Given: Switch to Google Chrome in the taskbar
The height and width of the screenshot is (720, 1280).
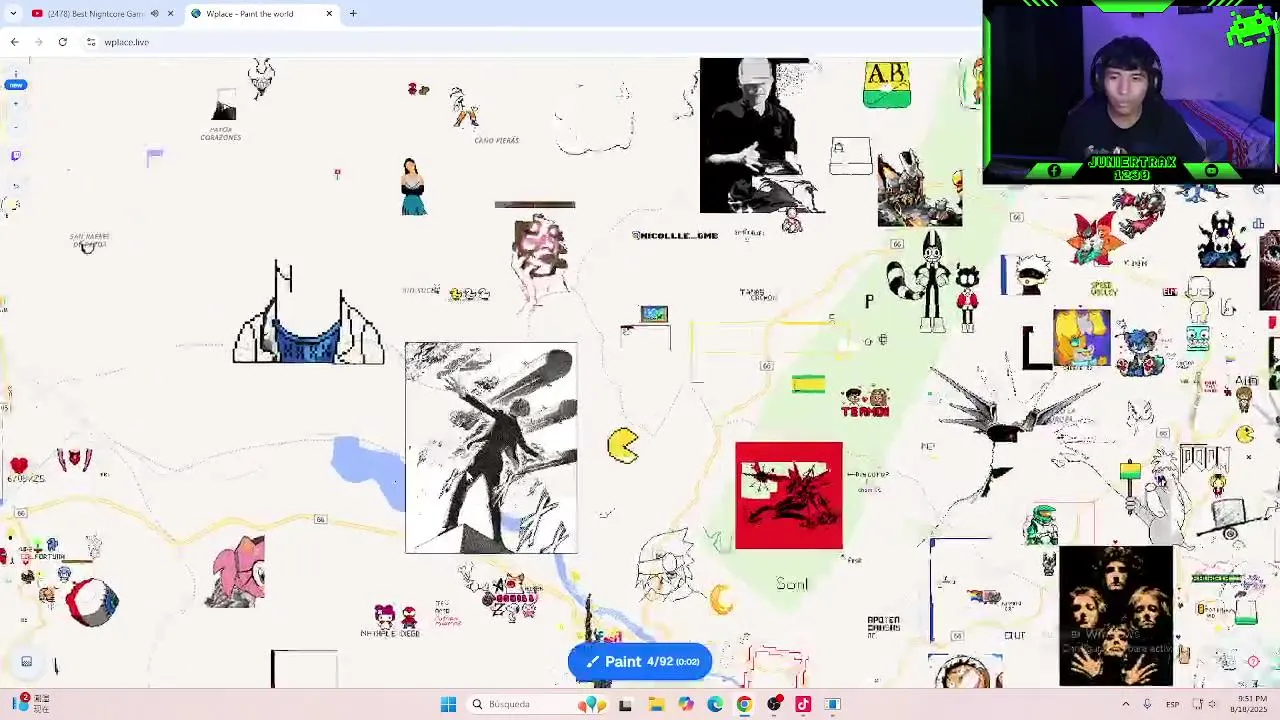Looking at the screenshot, I should 744,704.
